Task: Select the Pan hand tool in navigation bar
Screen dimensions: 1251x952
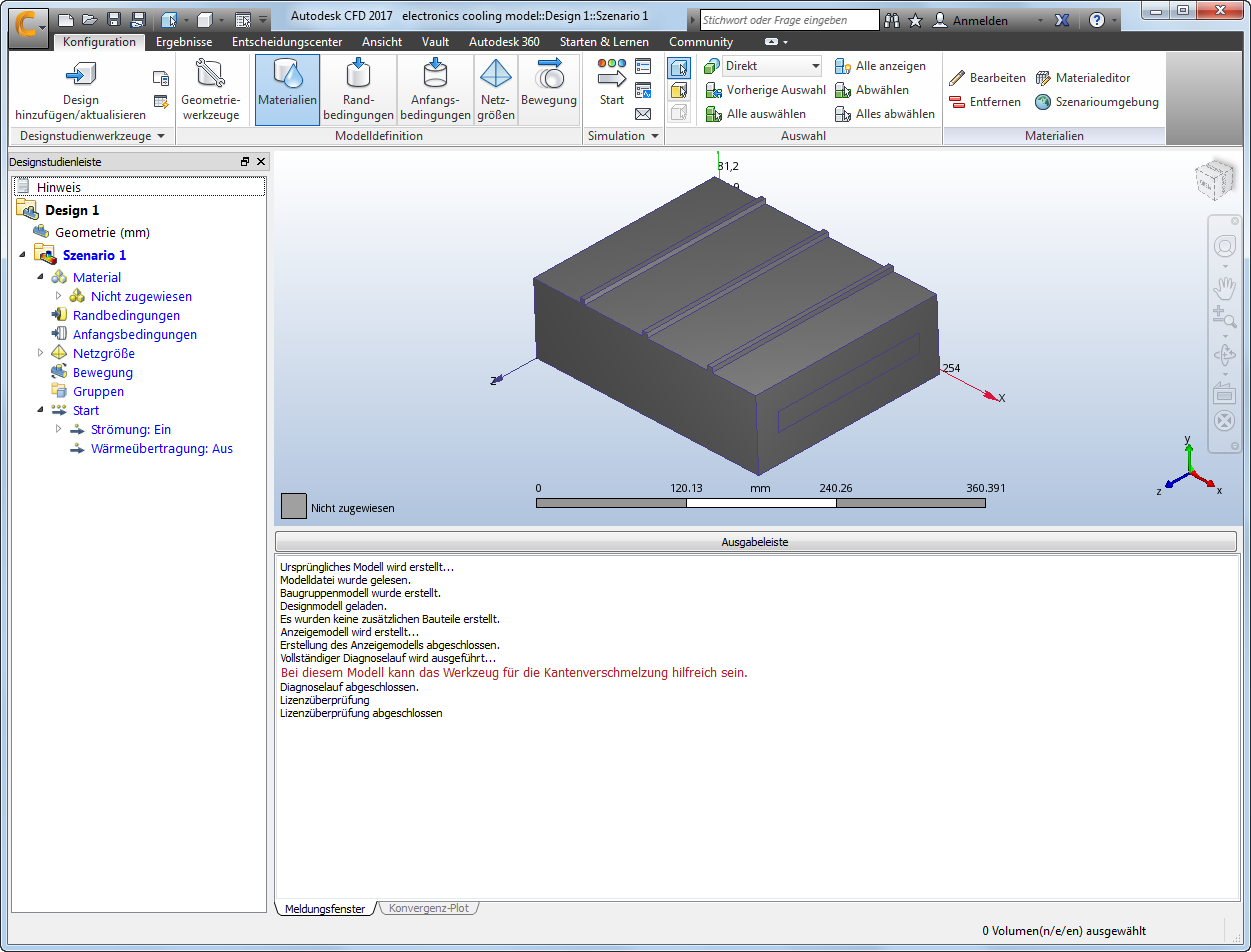Action: pos(1224,289)
